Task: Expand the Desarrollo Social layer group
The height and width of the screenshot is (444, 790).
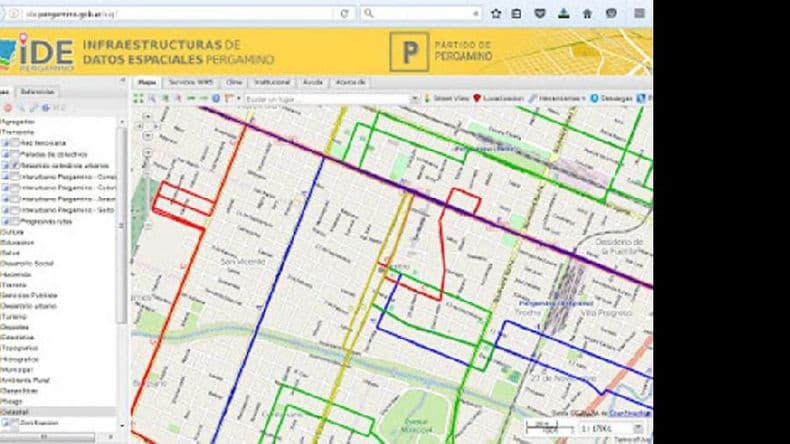Action: pos(27,264)
